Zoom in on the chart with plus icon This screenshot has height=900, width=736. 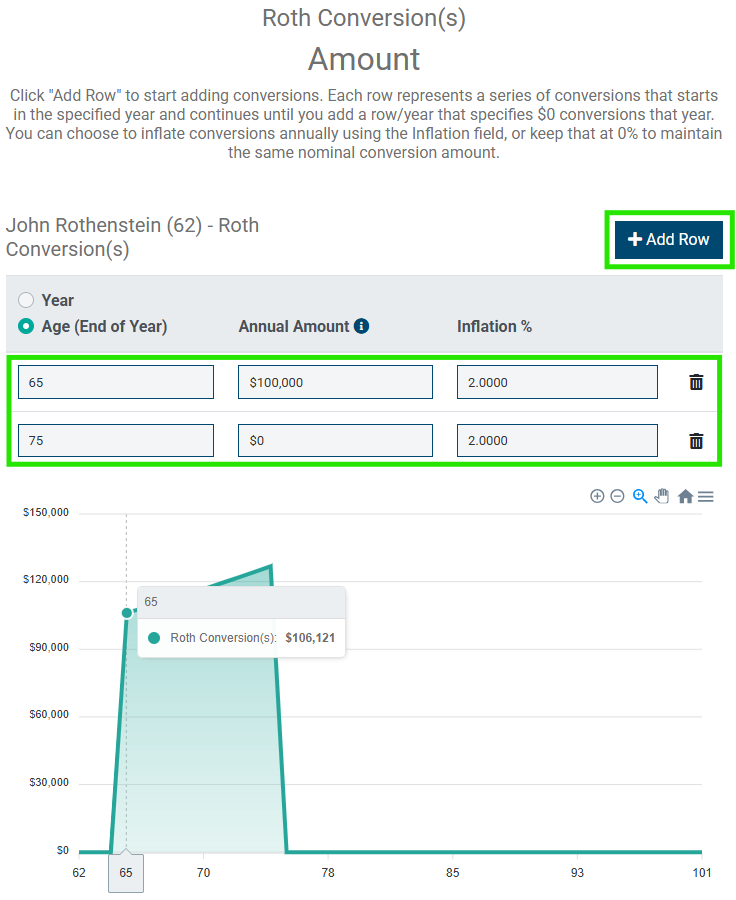(597, 496)
